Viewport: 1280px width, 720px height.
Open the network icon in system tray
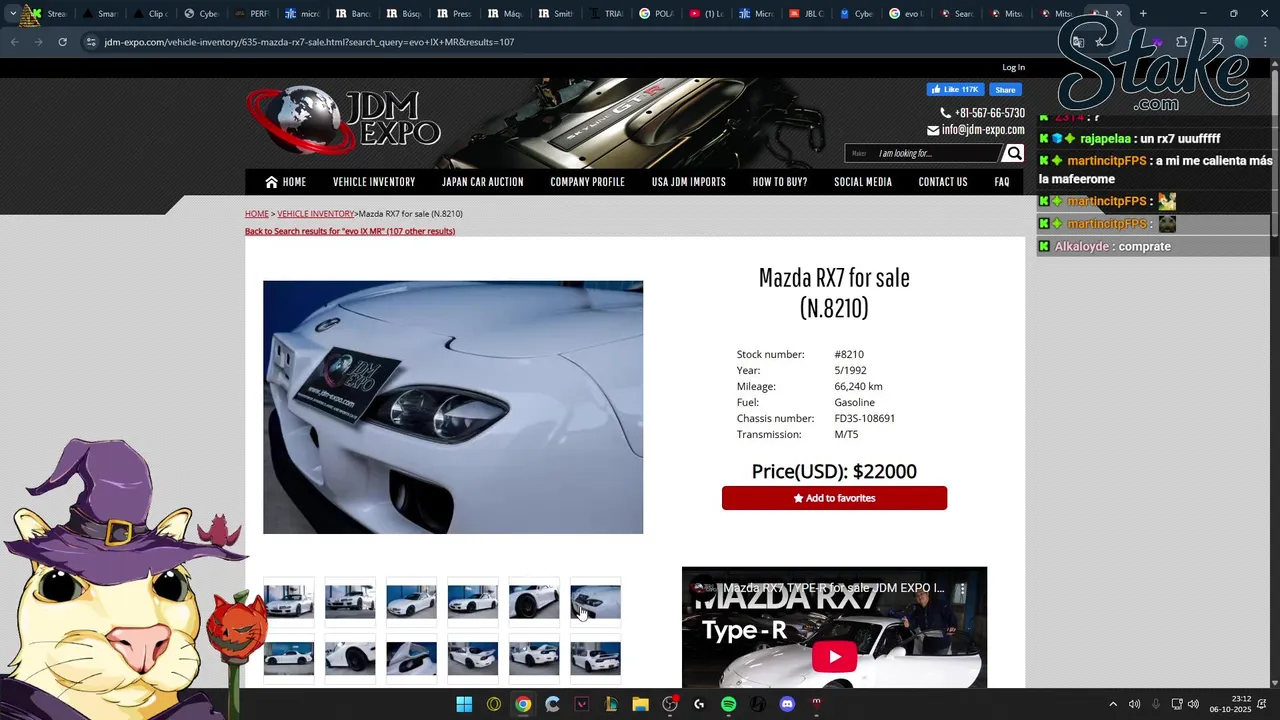1177,704
